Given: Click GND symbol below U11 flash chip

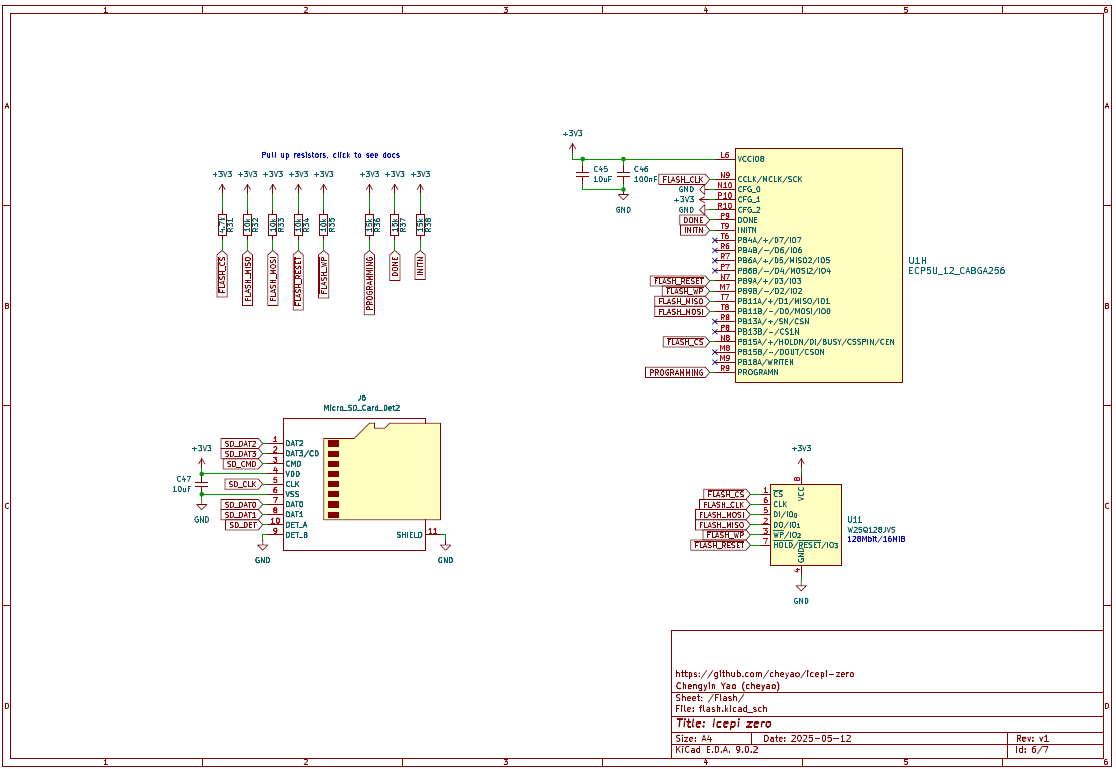Looking at the screenshot, I should click(x=801, y=589).
